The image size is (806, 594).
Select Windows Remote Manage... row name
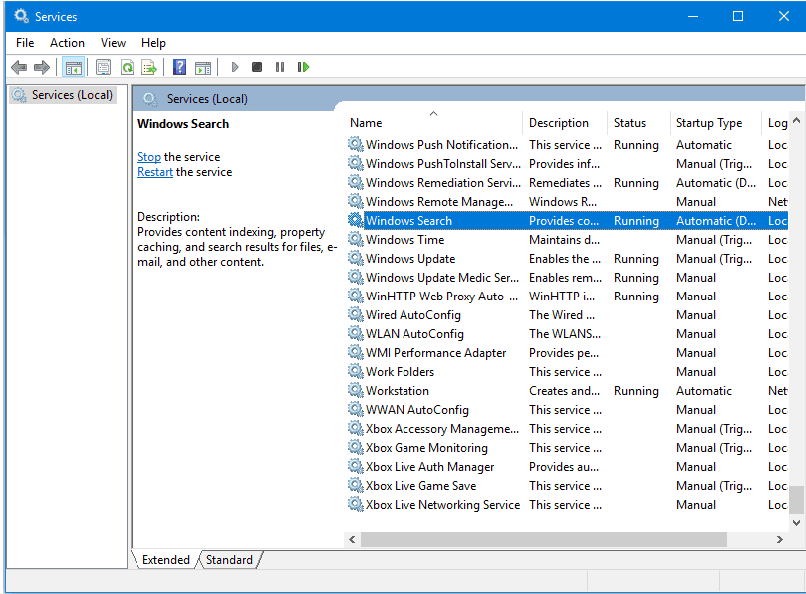[x=439, y=202]
